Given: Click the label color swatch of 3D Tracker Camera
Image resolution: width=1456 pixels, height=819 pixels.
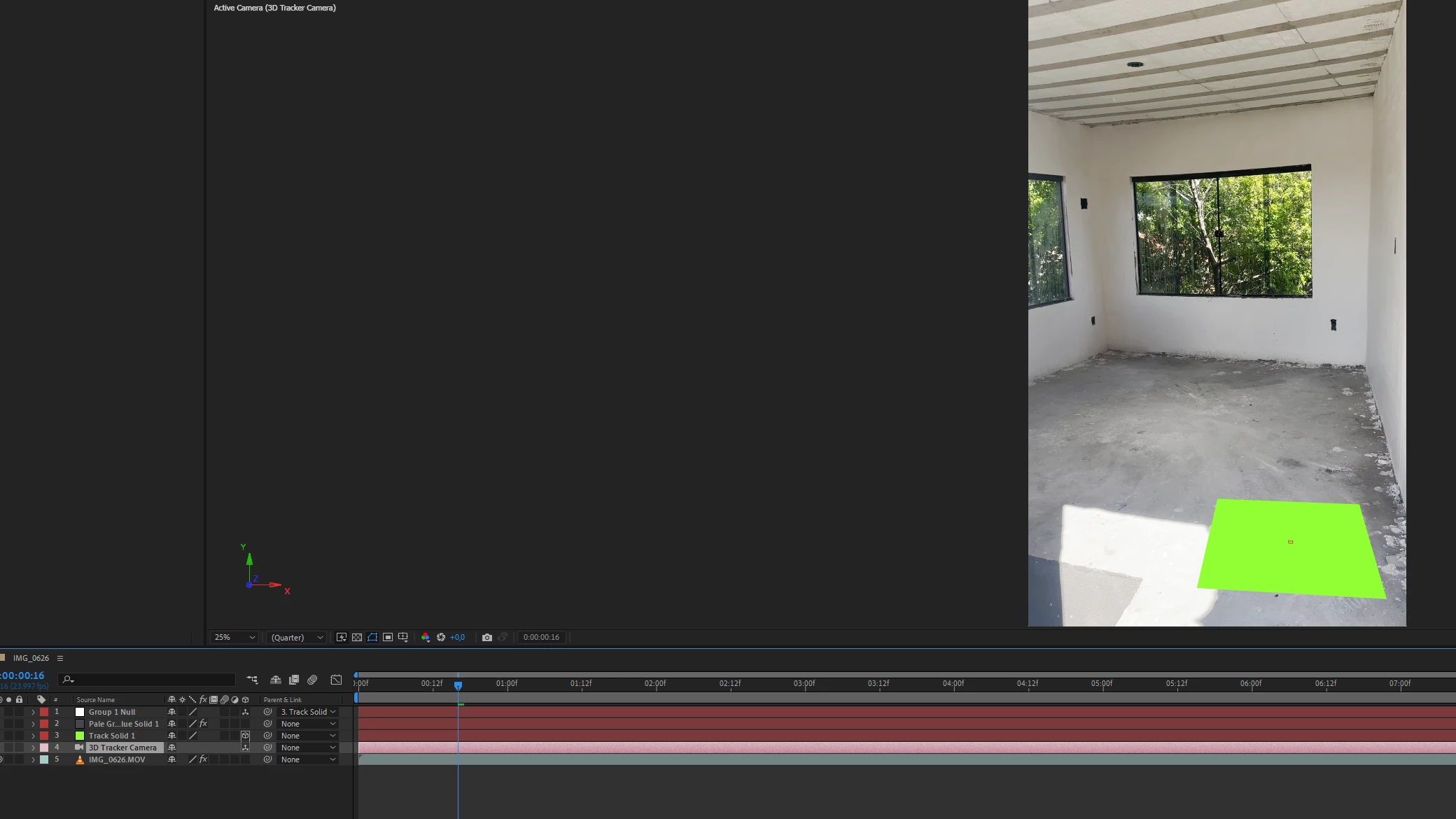Looking at the screenshot, I should (44, 748).
